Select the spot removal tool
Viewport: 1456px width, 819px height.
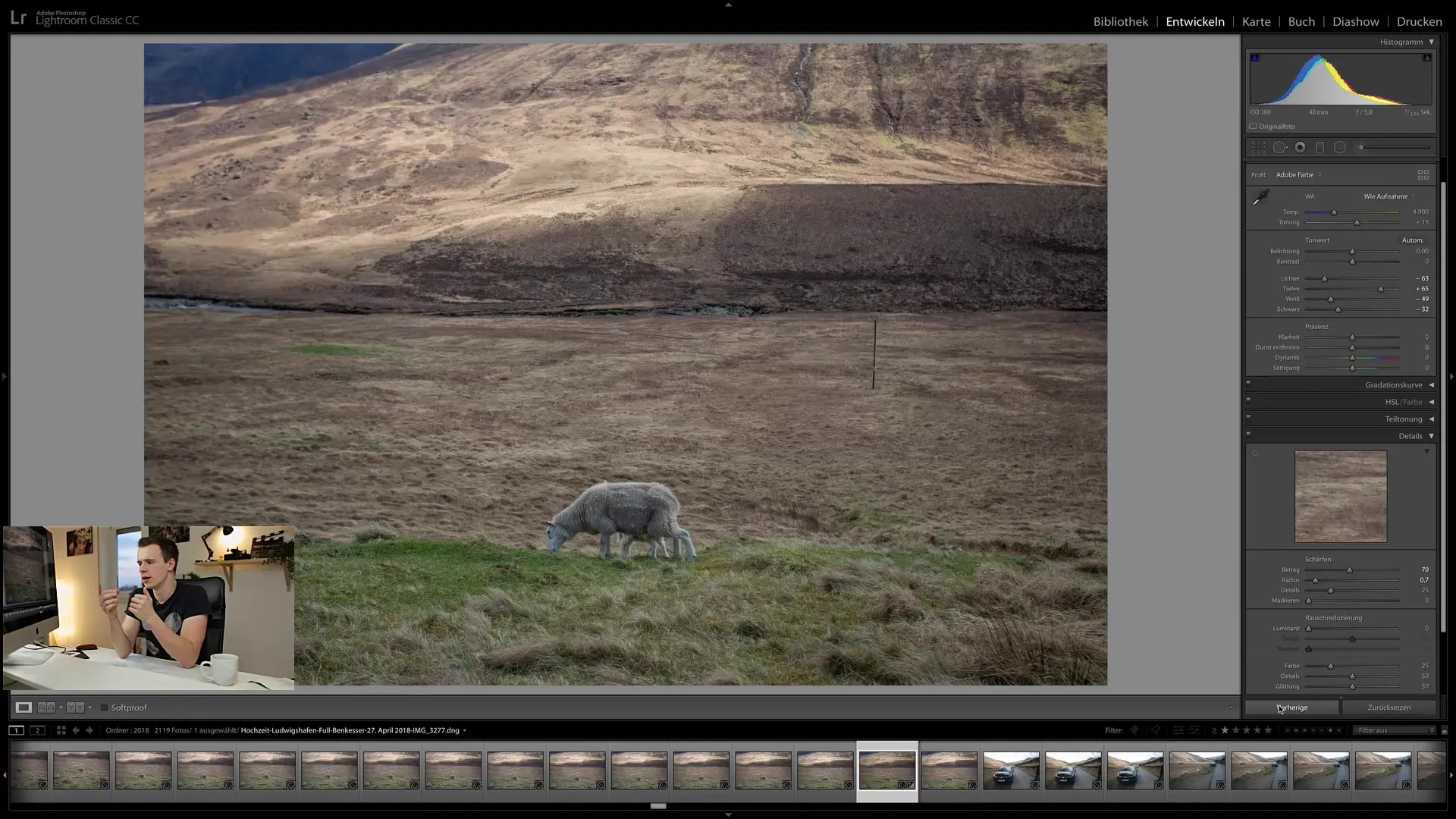(x=1279, y=148)
